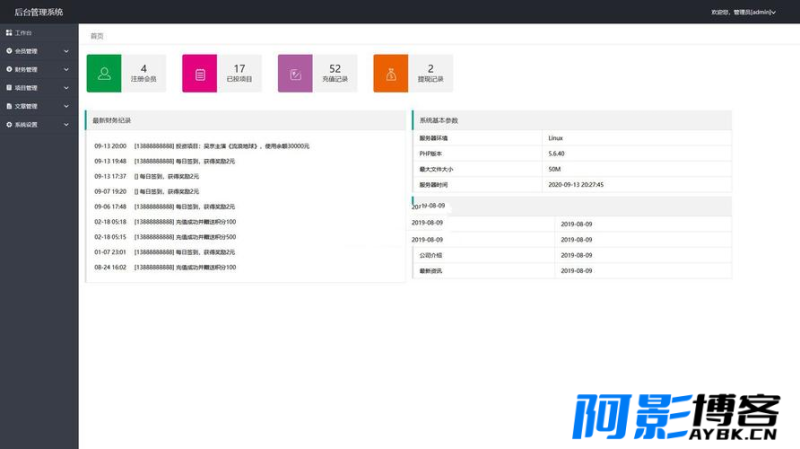Click the 项目管理 sidebar icon
800x449 pixels.
click(x=9, y=88)
